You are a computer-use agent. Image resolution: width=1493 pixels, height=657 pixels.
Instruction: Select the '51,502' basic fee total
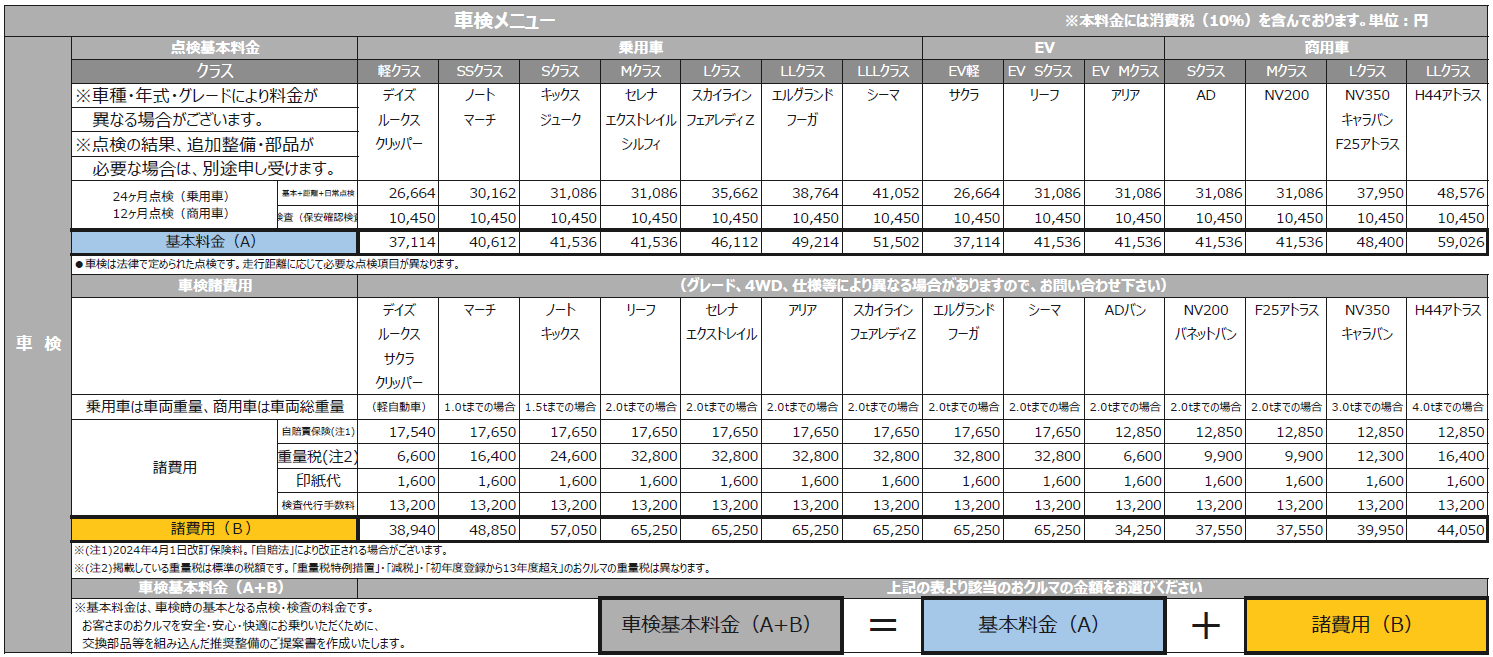[x=895, y=242]
